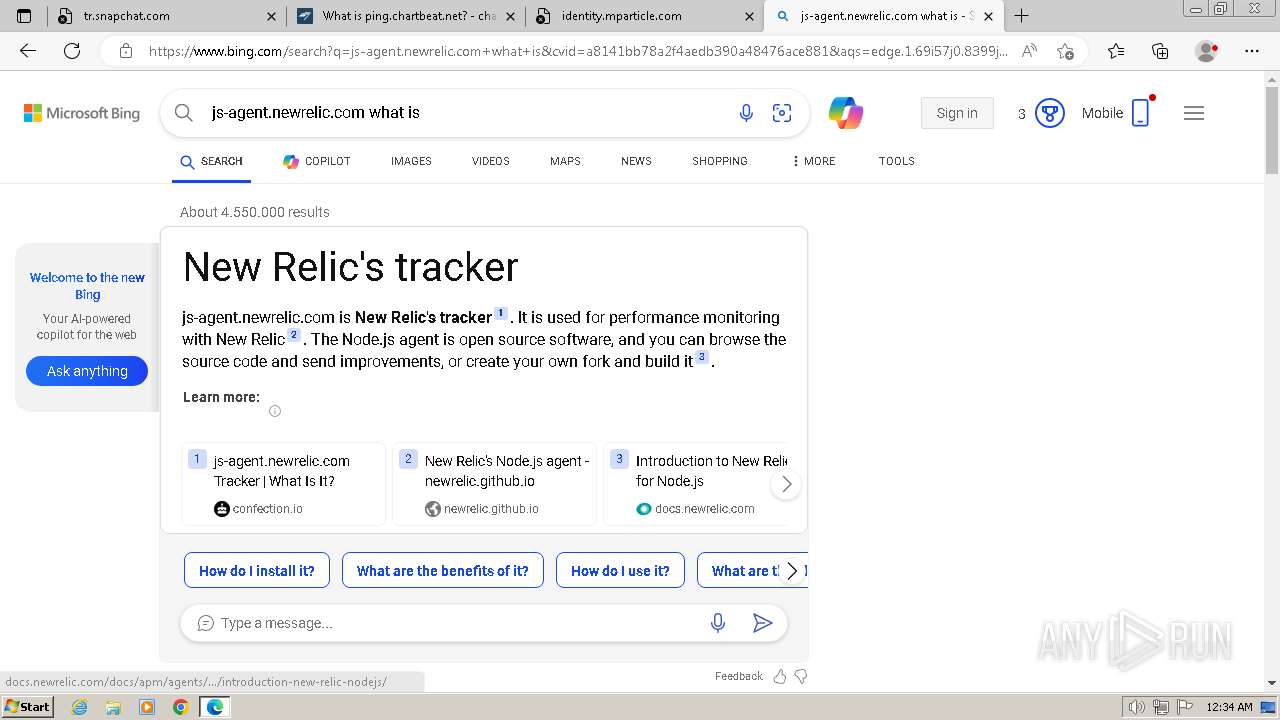Open the TOOLS option

897,161
